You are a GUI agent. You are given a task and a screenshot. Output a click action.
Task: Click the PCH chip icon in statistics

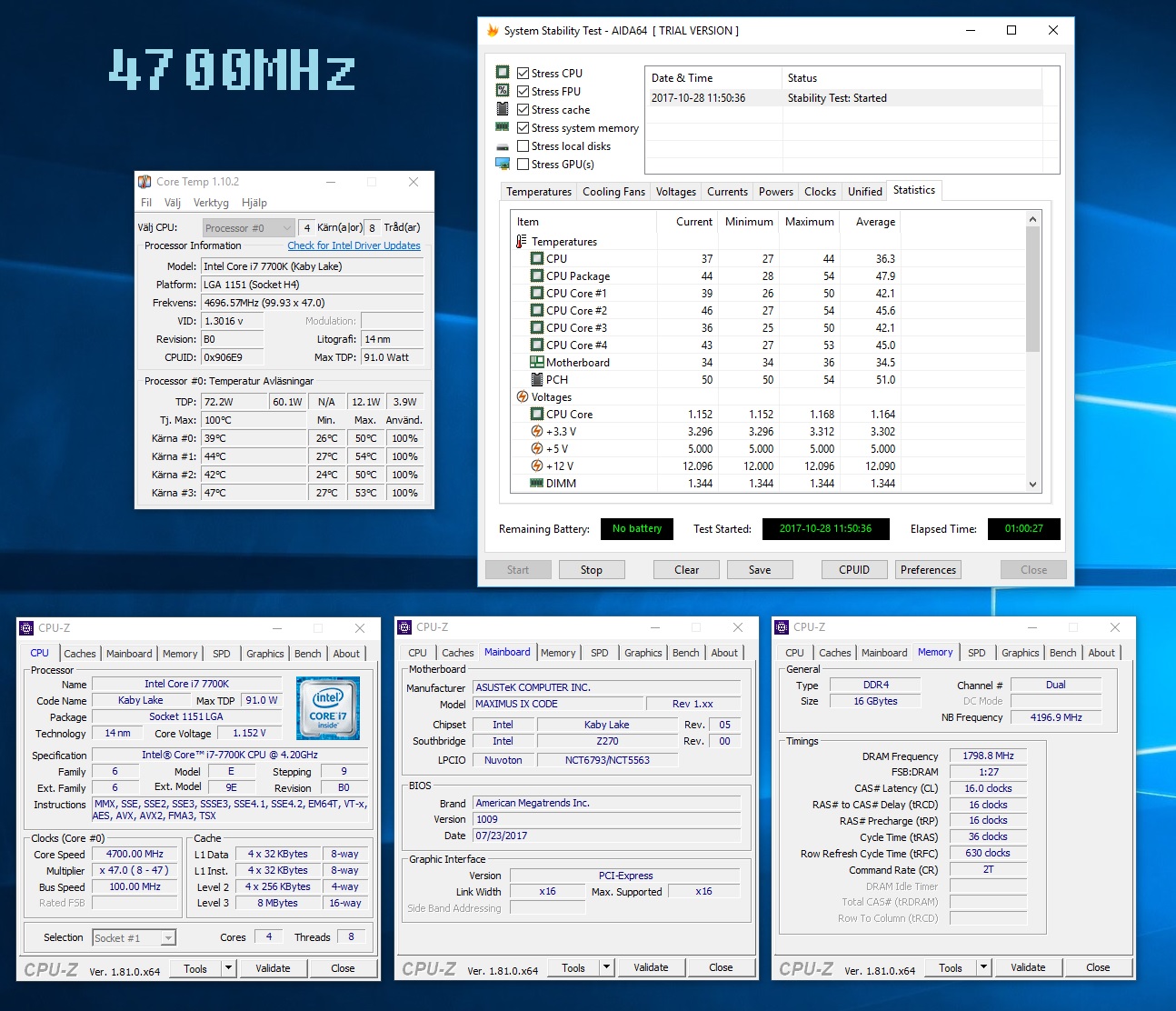pyautogui.click(x=537, y=380)
